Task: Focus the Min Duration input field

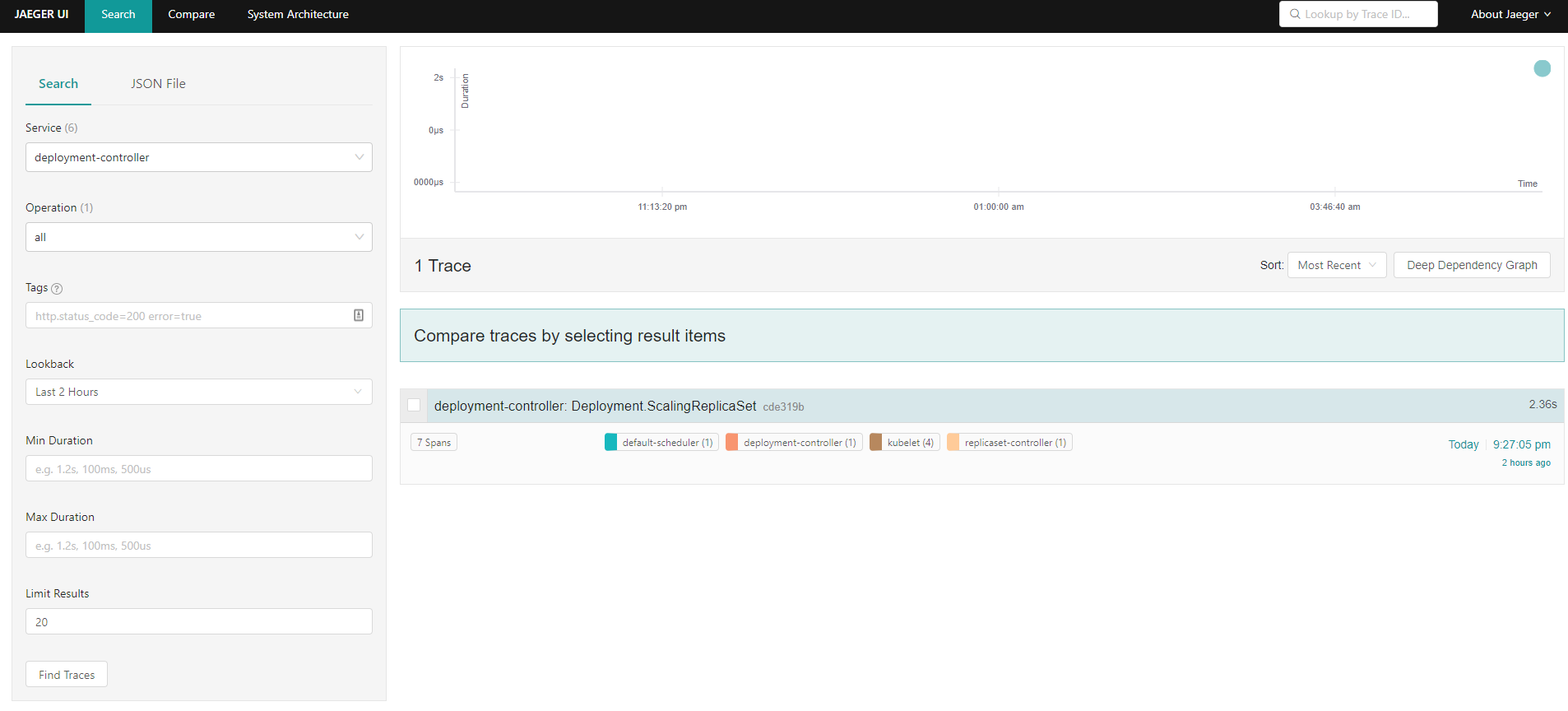Action: tap(199, 468)
